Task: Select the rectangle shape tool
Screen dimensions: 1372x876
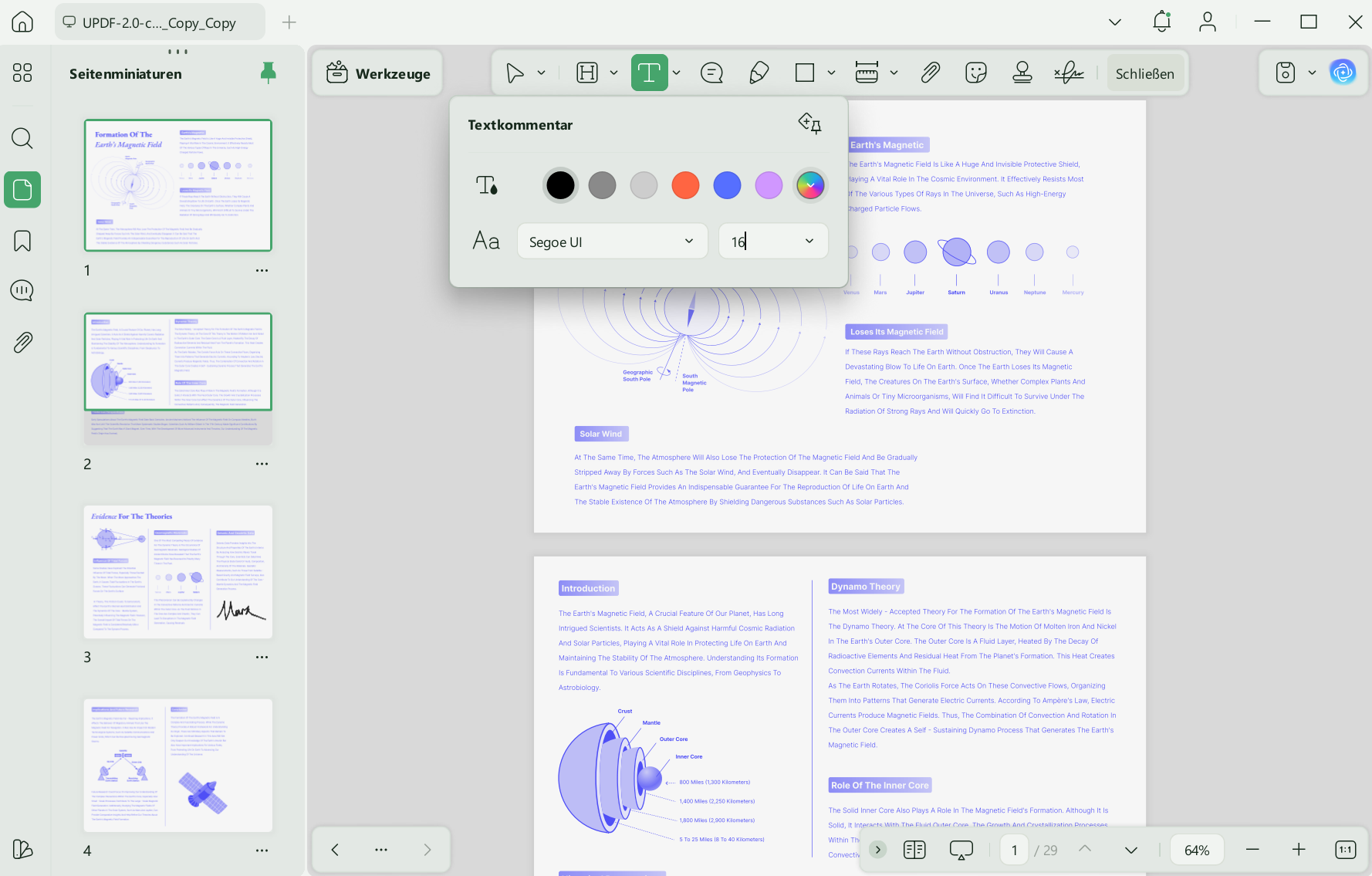Action: click(x=805, y=73)
